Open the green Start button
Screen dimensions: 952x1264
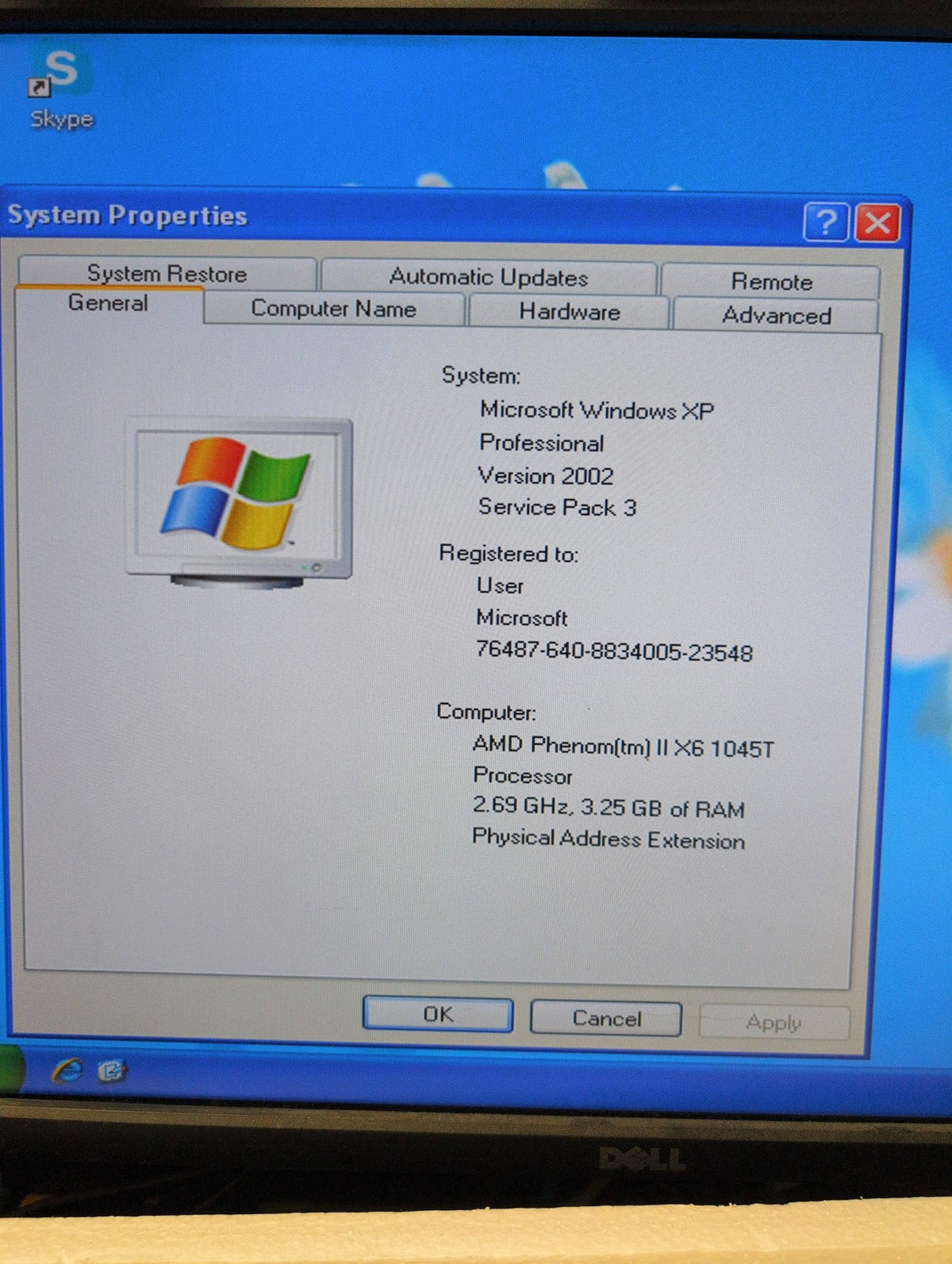click(x=11, y=1070)
